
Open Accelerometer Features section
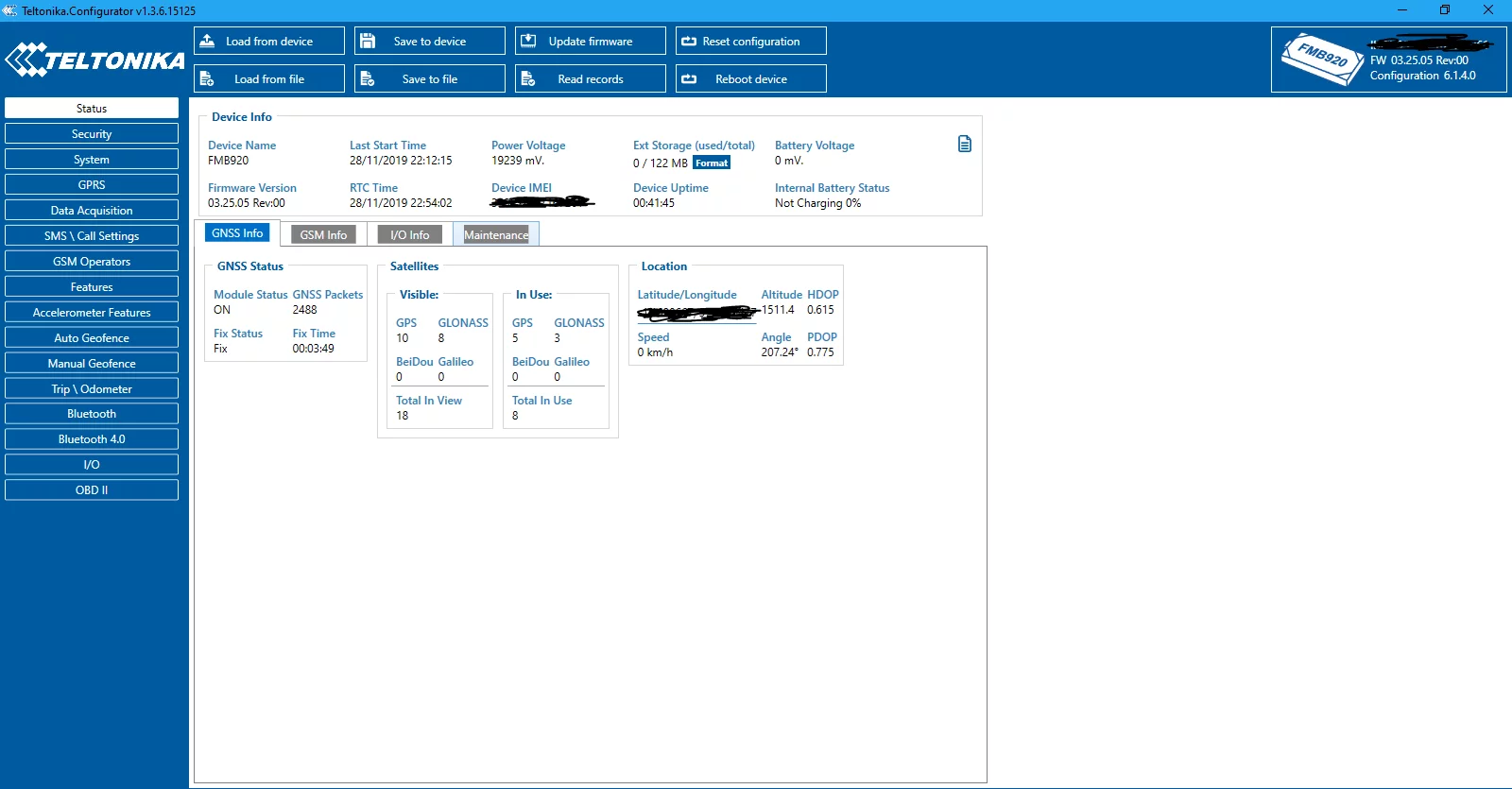click(92, 313)
